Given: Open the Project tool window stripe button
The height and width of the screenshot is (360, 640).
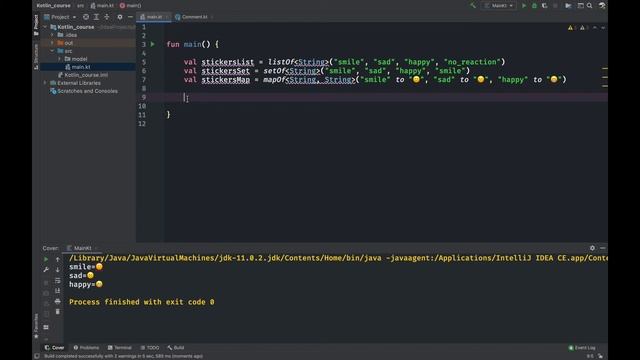Looking at the screenshot, I should click(36, 24).
